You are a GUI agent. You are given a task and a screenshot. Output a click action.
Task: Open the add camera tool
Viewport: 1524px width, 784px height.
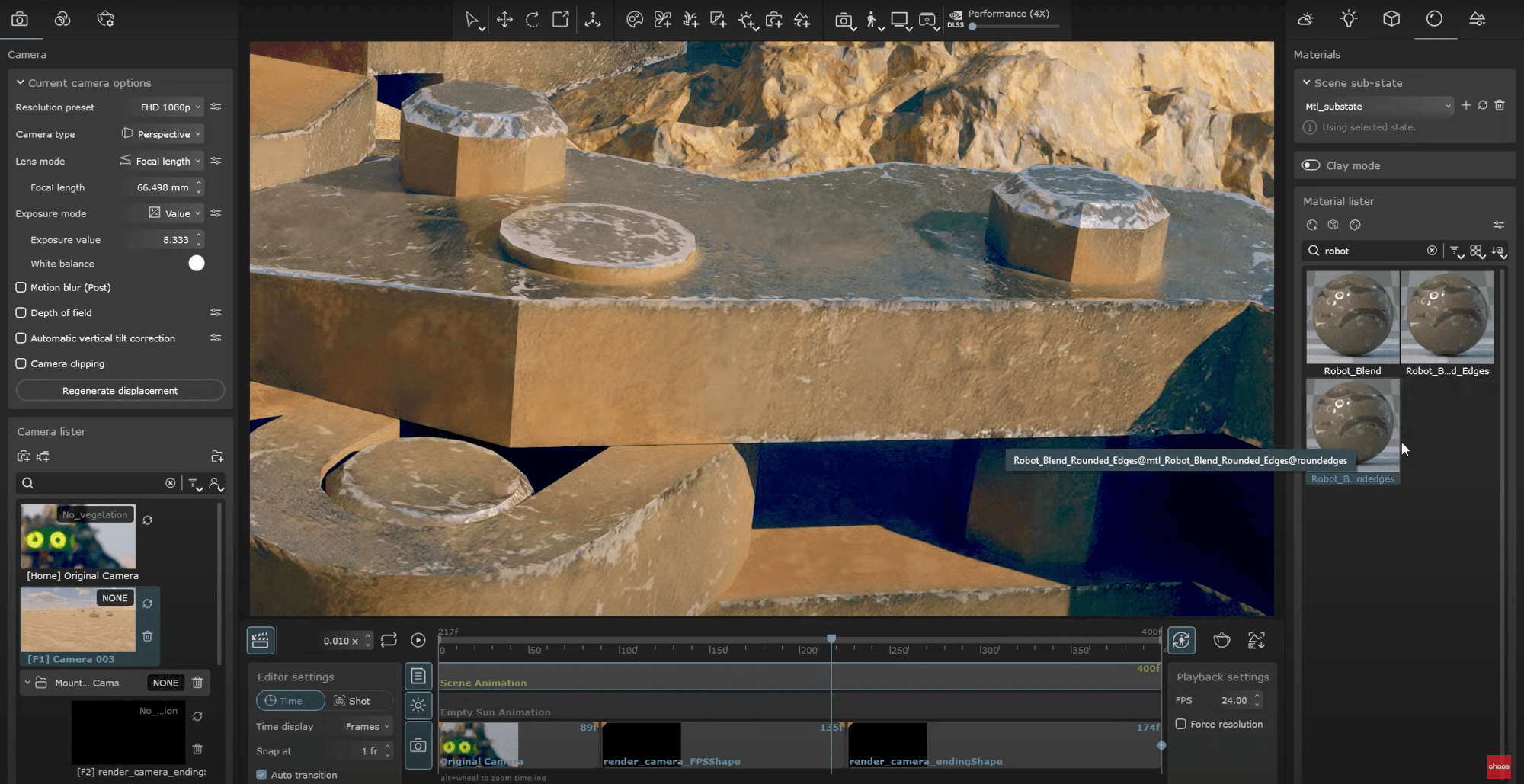tap(775, 21)
